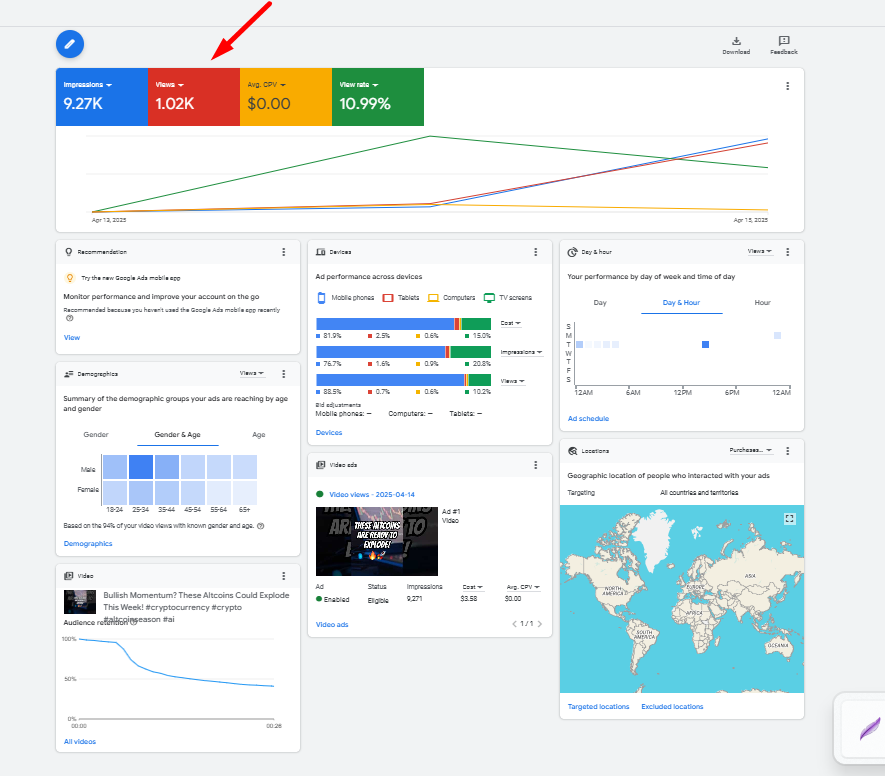The image size is (885, 776).
Task: Click the Download icon
Action: [x=736, y=42]
